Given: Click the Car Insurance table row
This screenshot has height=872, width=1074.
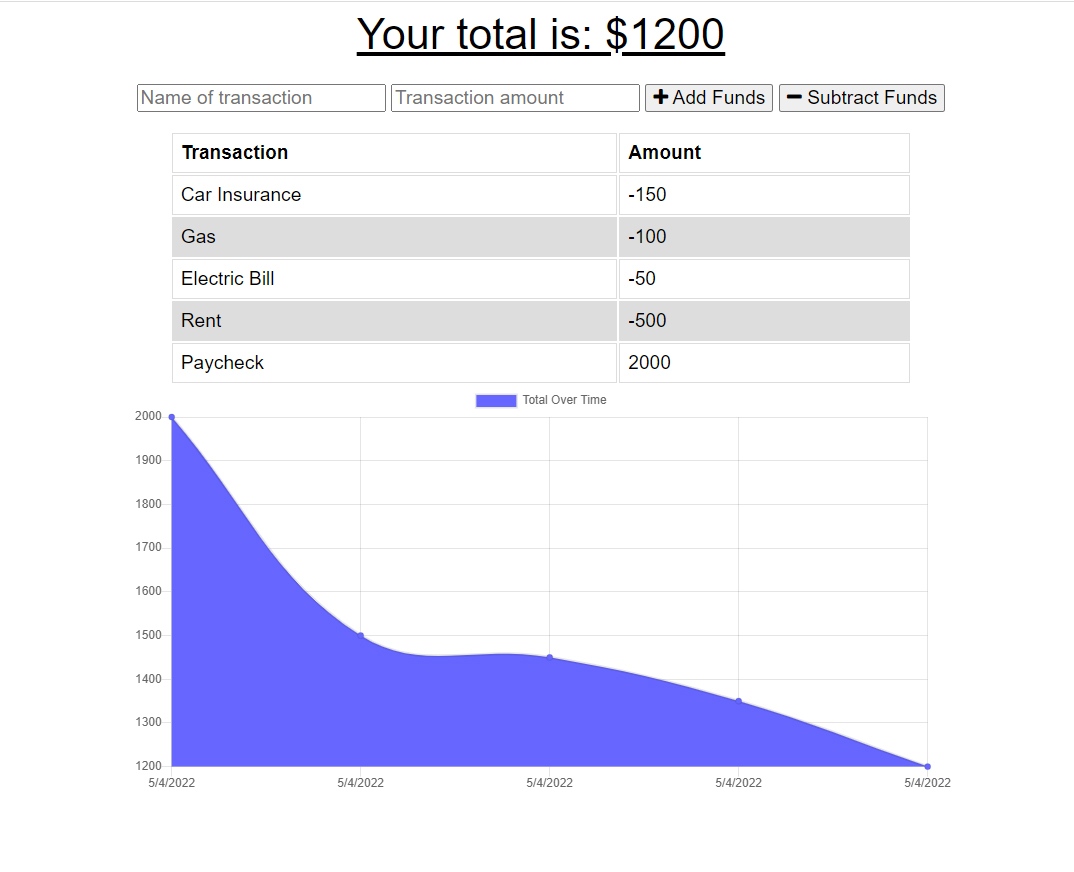Looking at the screenshot, I should pyautogui.click(x=394, y=194).
